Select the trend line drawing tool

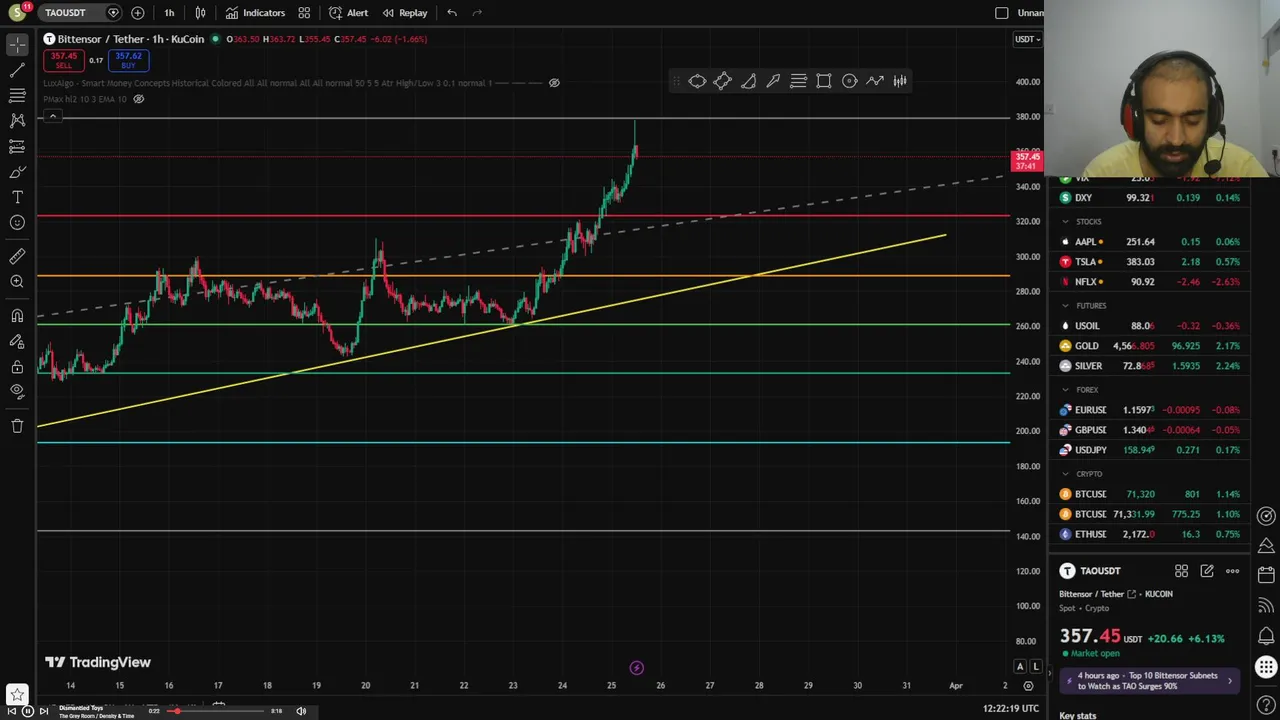pos(17,70)
